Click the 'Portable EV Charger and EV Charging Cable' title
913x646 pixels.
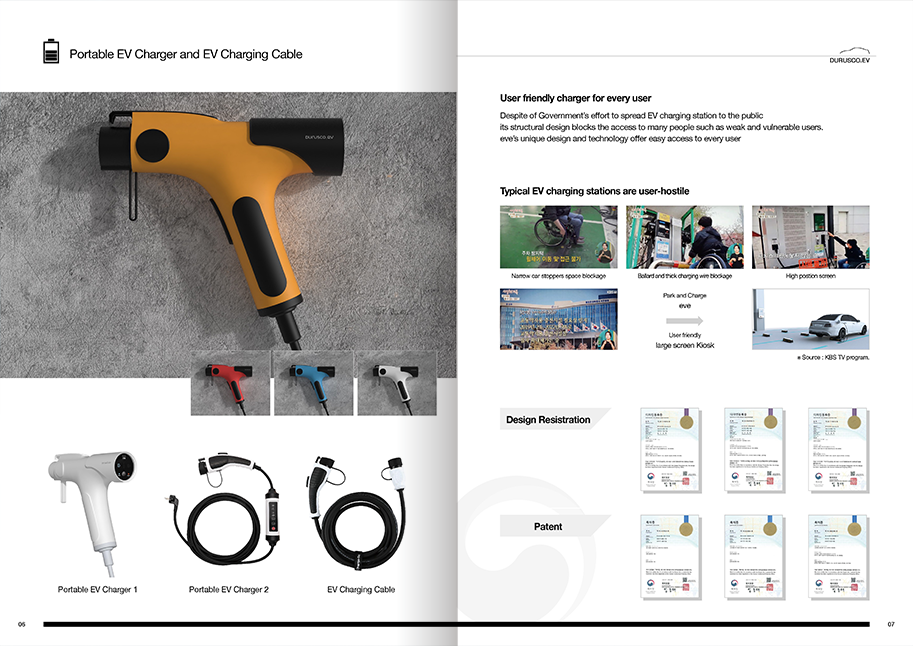point(185,54)
